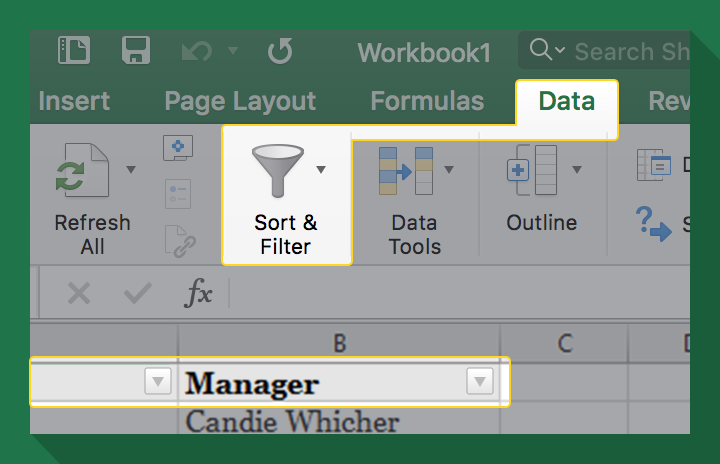Open the column A filter dropdown
The image size is (720, 464).
157,382
